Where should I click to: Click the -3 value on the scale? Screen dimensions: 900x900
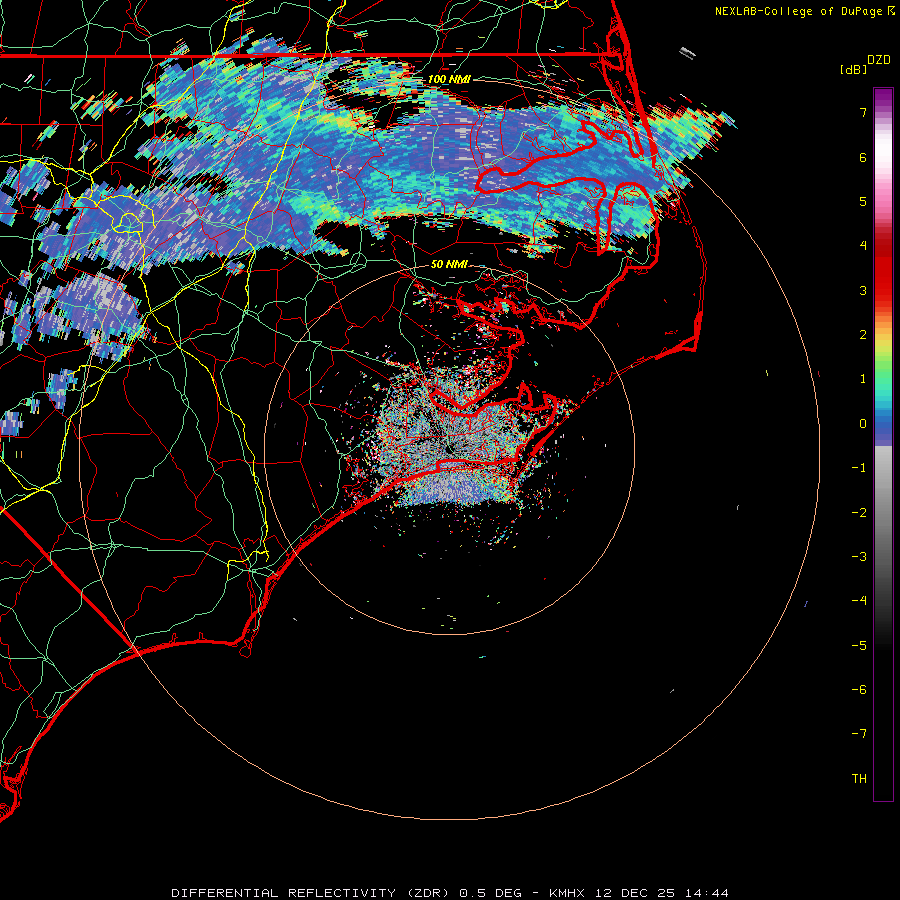pyautogui.click(x=859, y=557)
